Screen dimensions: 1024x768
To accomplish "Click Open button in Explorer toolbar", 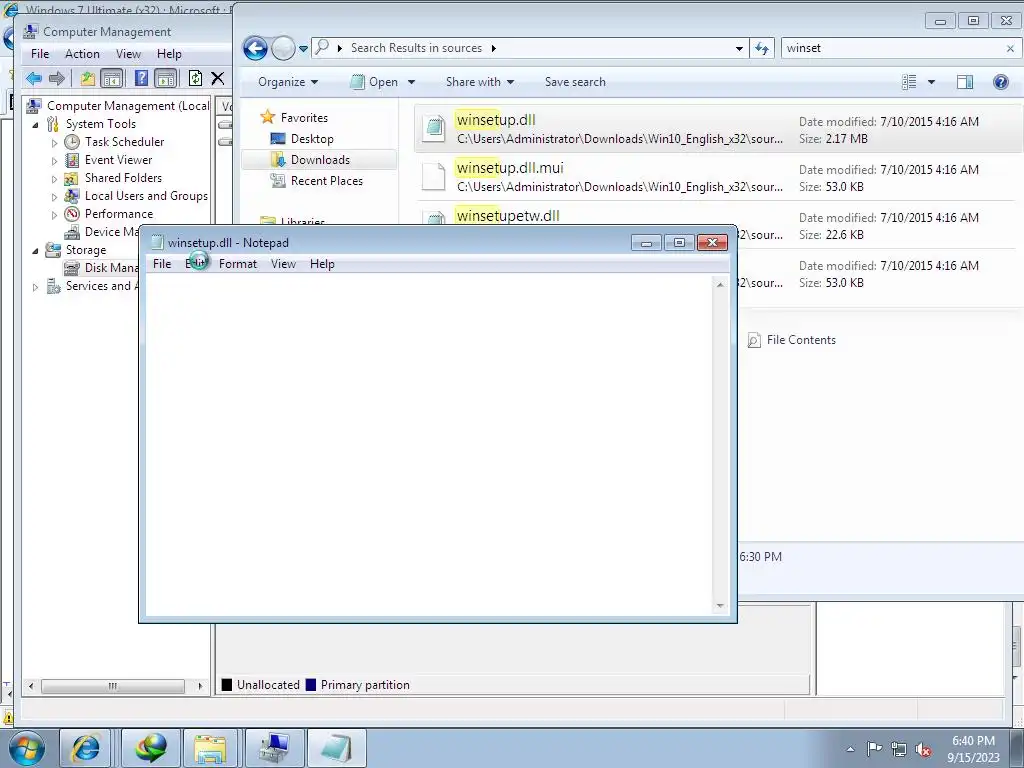I will pos(374,82).
